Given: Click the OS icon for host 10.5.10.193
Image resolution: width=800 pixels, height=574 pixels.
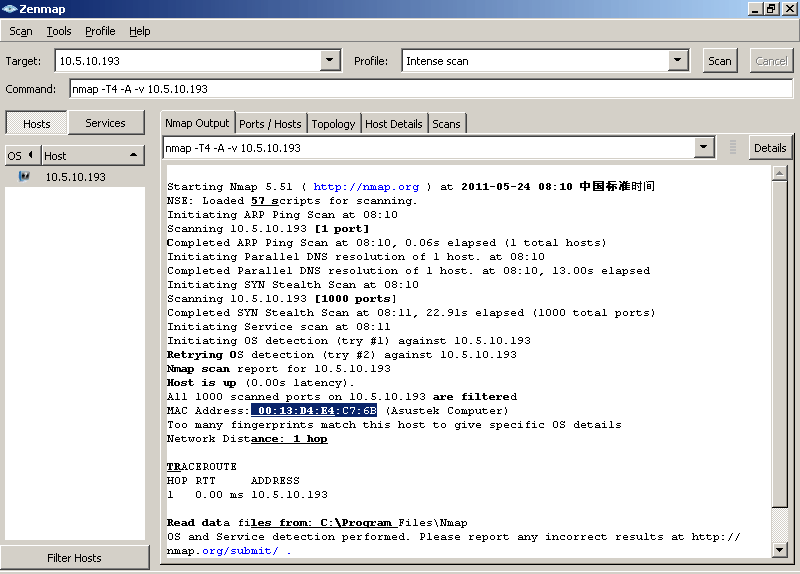Looking at the screenshot, I should (x=23, y=177).
